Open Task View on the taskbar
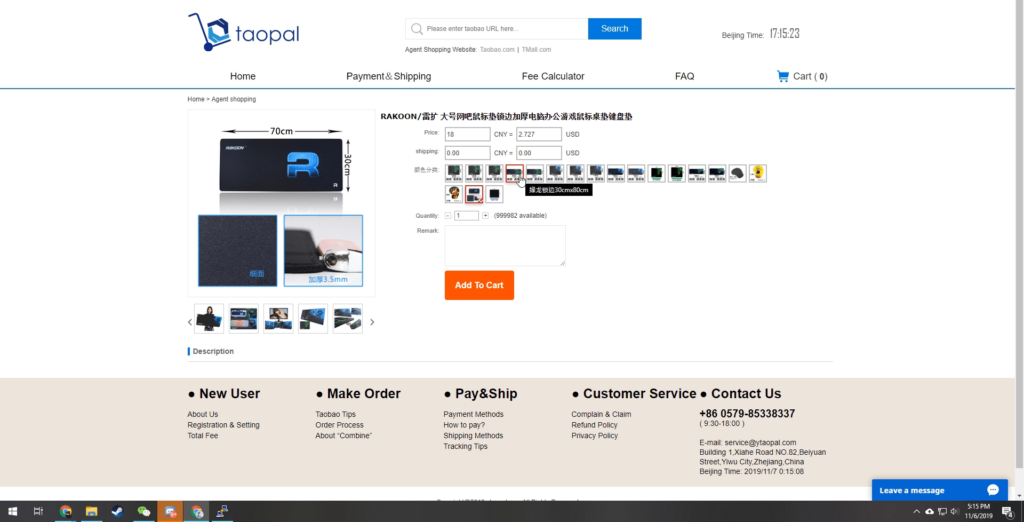 point(39,512)
